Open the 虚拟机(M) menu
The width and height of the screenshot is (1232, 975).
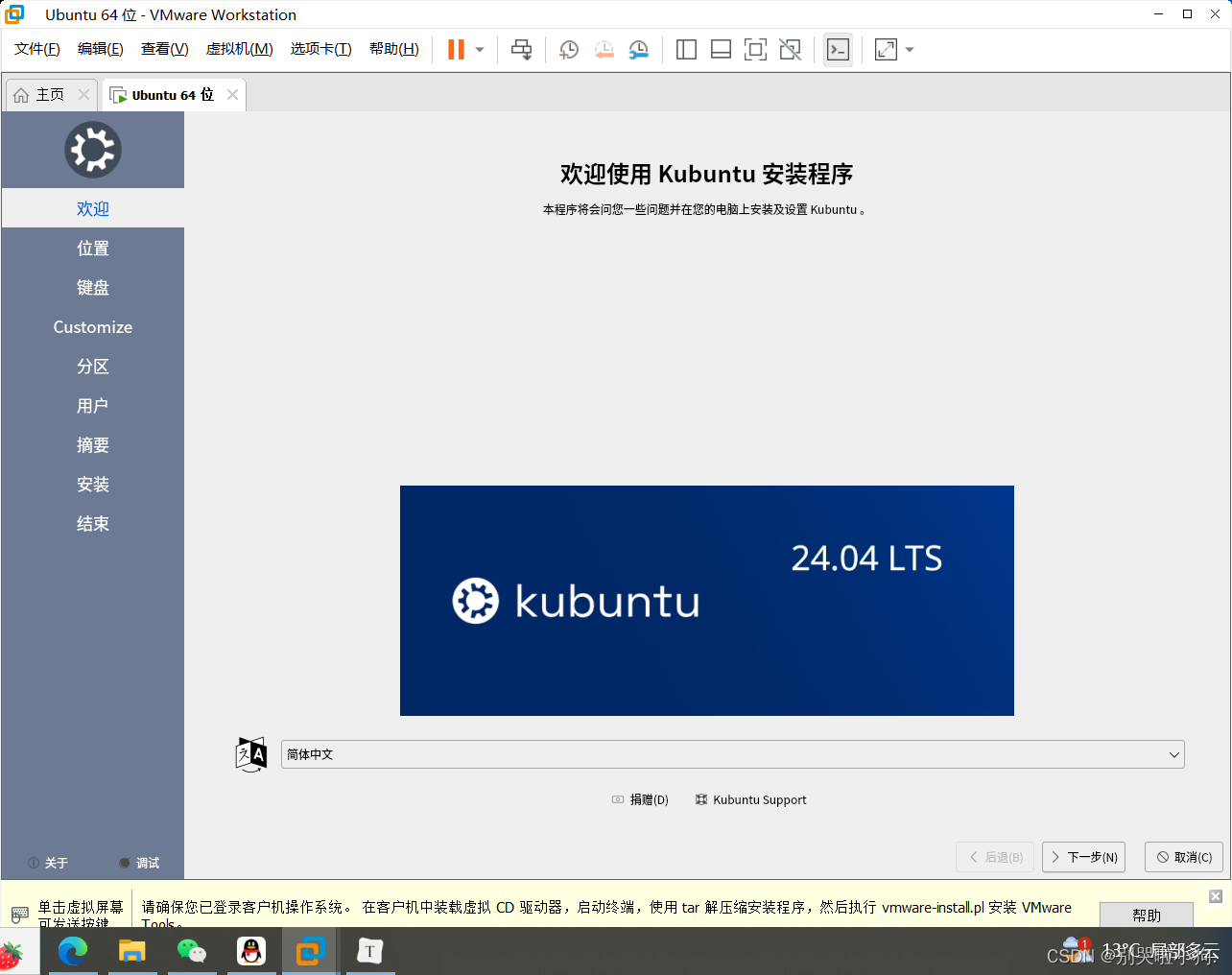pos(240,49)
